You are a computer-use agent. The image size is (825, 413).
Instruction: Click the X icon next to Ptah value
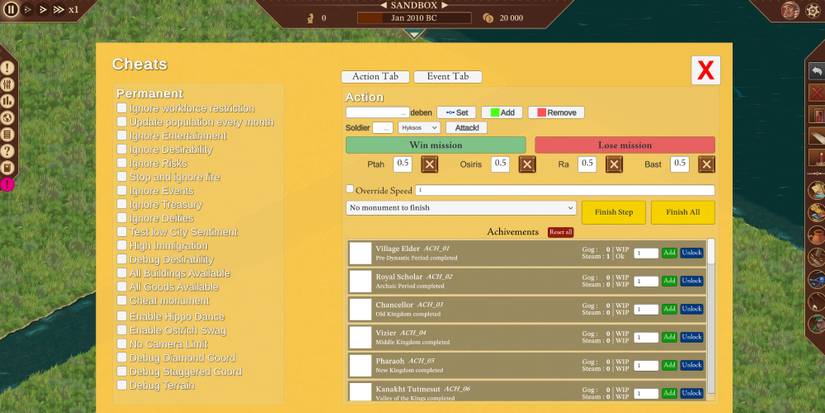pos(429,164)
